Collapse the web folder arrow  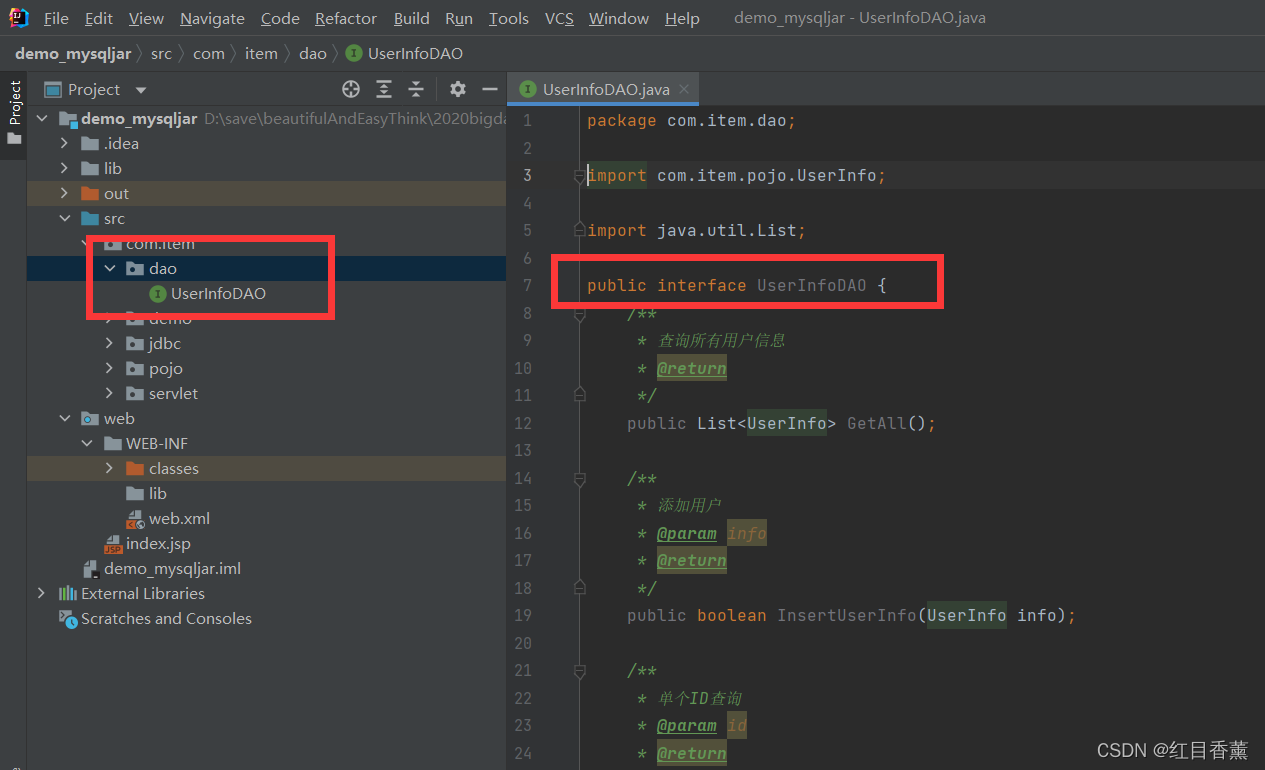(x=65, y=418)
